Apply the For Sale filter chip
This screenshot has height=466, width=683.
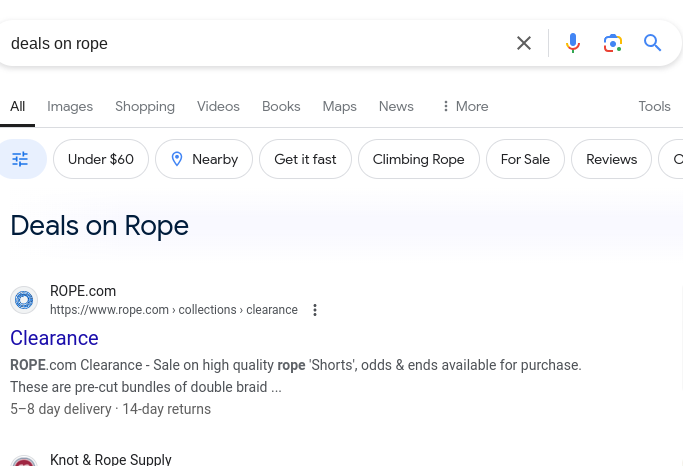click(x=525, y=159)
